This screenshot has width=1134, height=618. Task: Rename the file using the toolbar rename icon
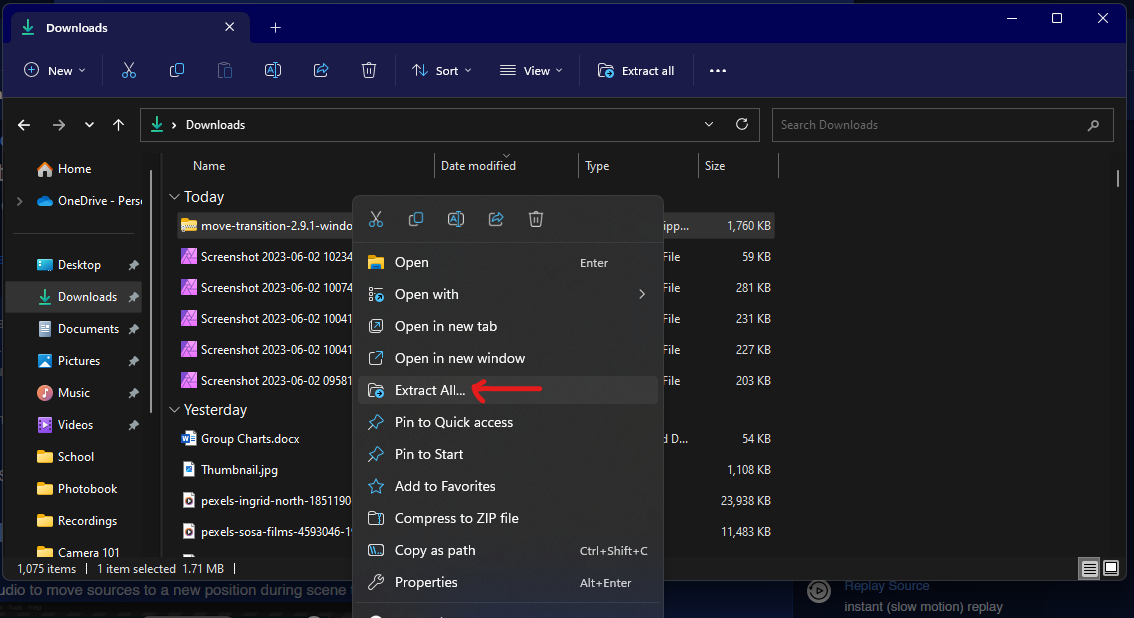pos(272,70)
